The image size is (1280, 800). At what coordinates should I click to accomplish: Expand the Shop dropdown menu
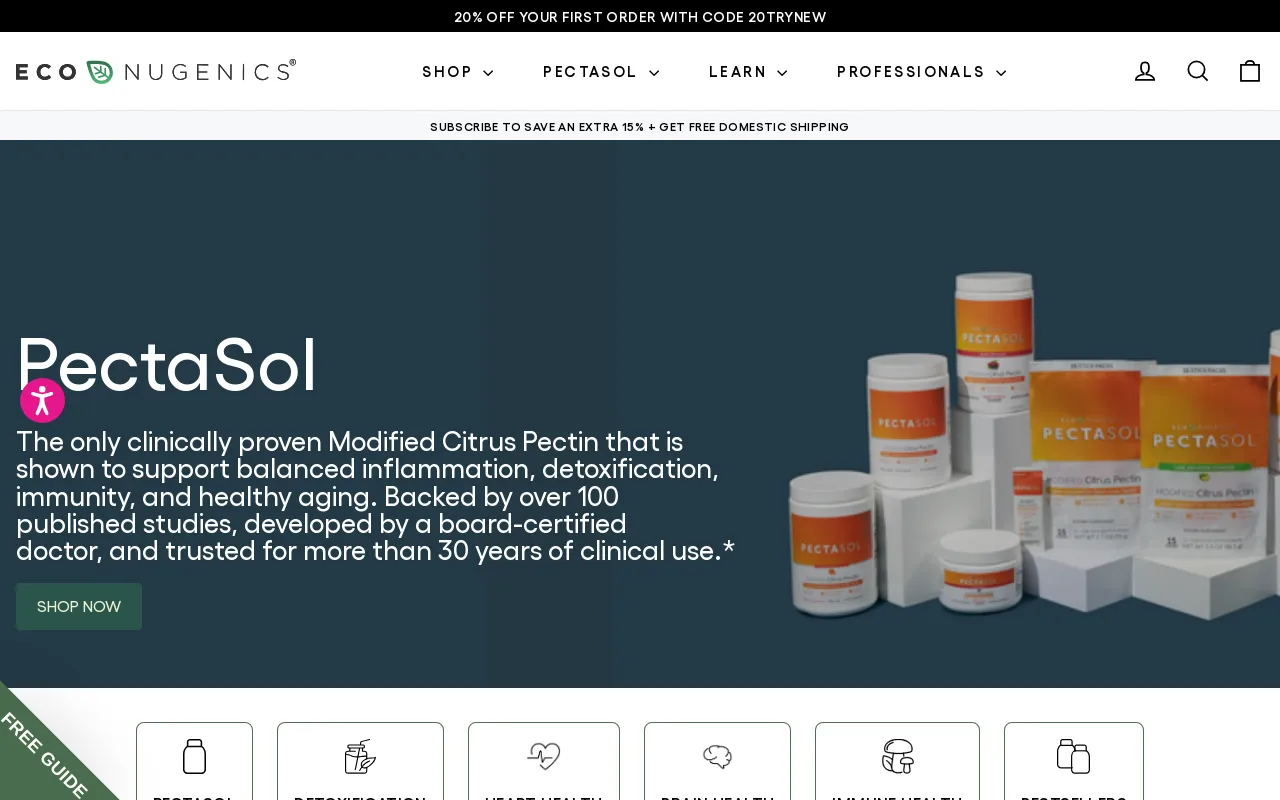pyautogui.click(x=458, y=72)
